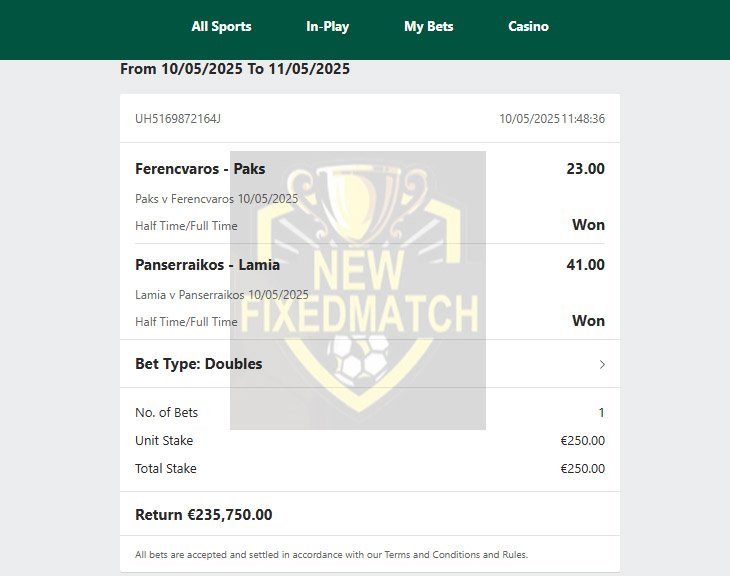Click the From 10/05/2025 To 11/05/2025 date range
Viewport: 730px width, 576px height.
(235, 69)
